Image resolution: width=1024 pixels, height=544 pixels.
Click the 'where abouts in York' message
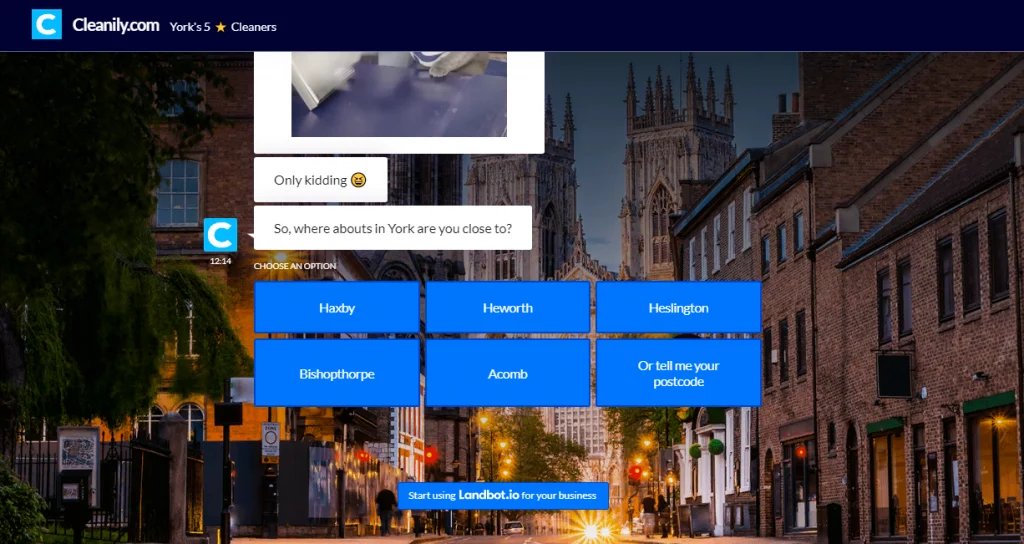pyautogui.click(x=392, y=228)
